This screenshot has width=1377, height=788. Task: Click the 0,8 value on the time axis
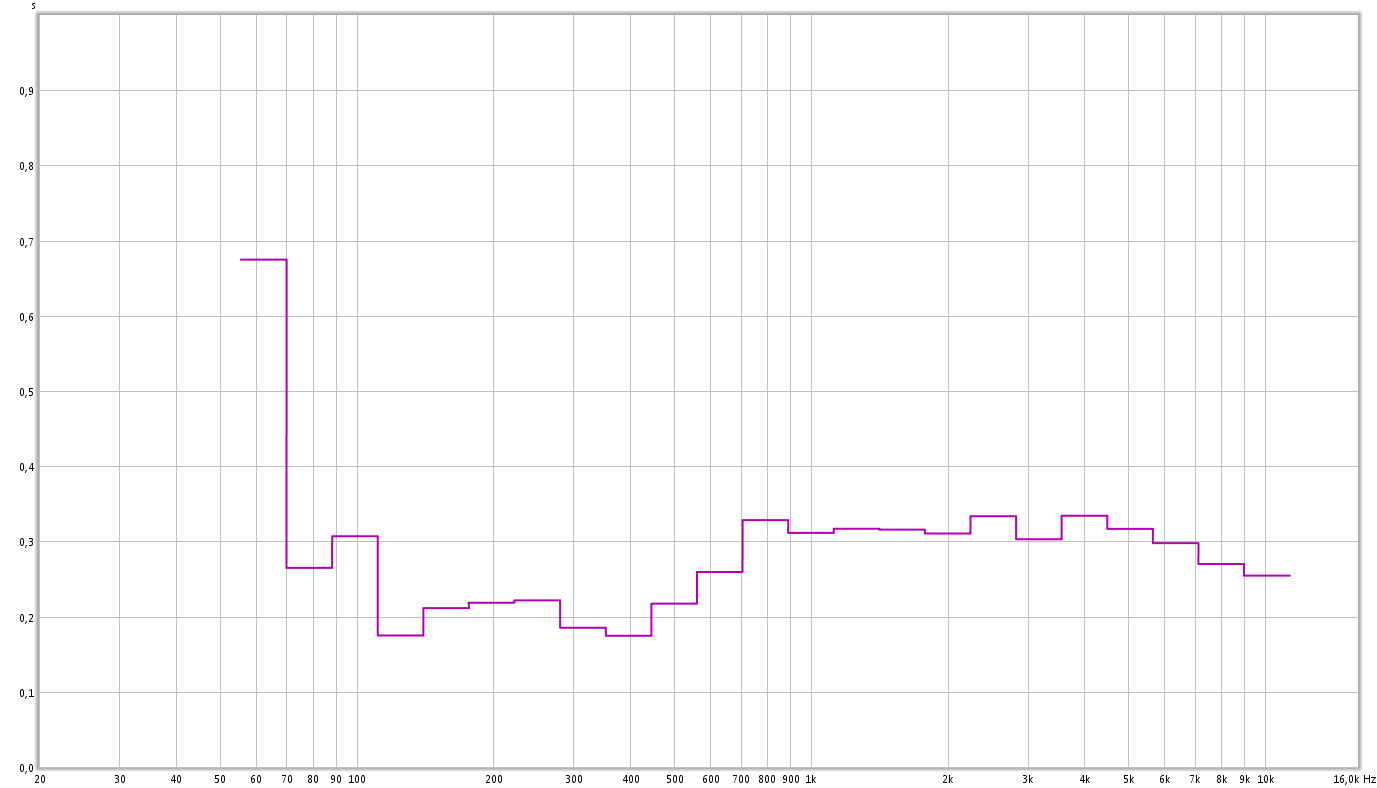click(26, 166)
